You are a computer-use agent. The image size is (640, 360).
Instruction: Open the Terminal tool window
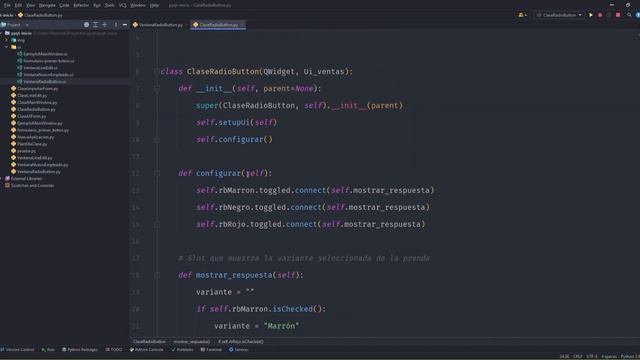[211, 350]
